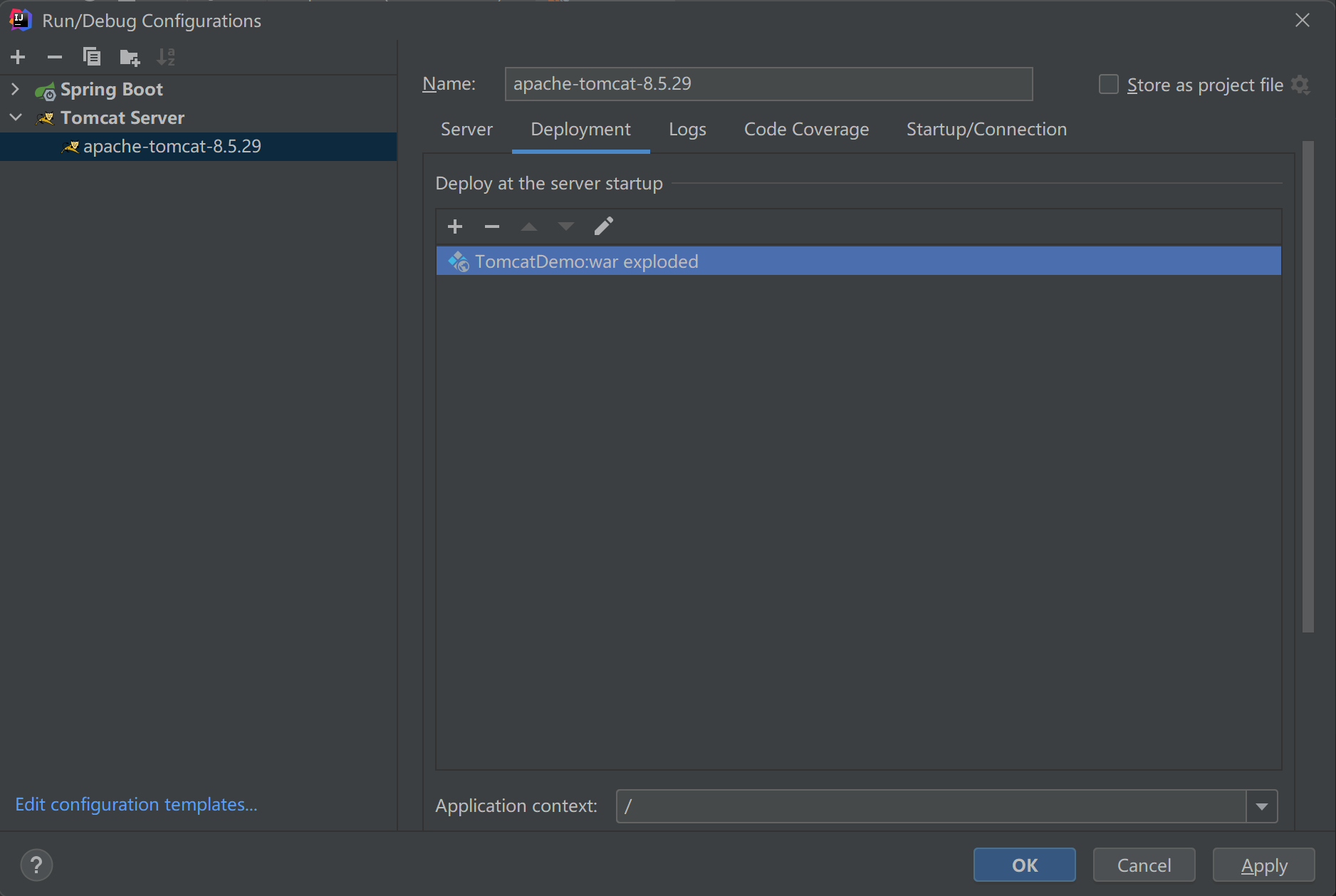Create a new configurations folder
The width and height of the screenshot is (1336, 896).
coord(130,57)
